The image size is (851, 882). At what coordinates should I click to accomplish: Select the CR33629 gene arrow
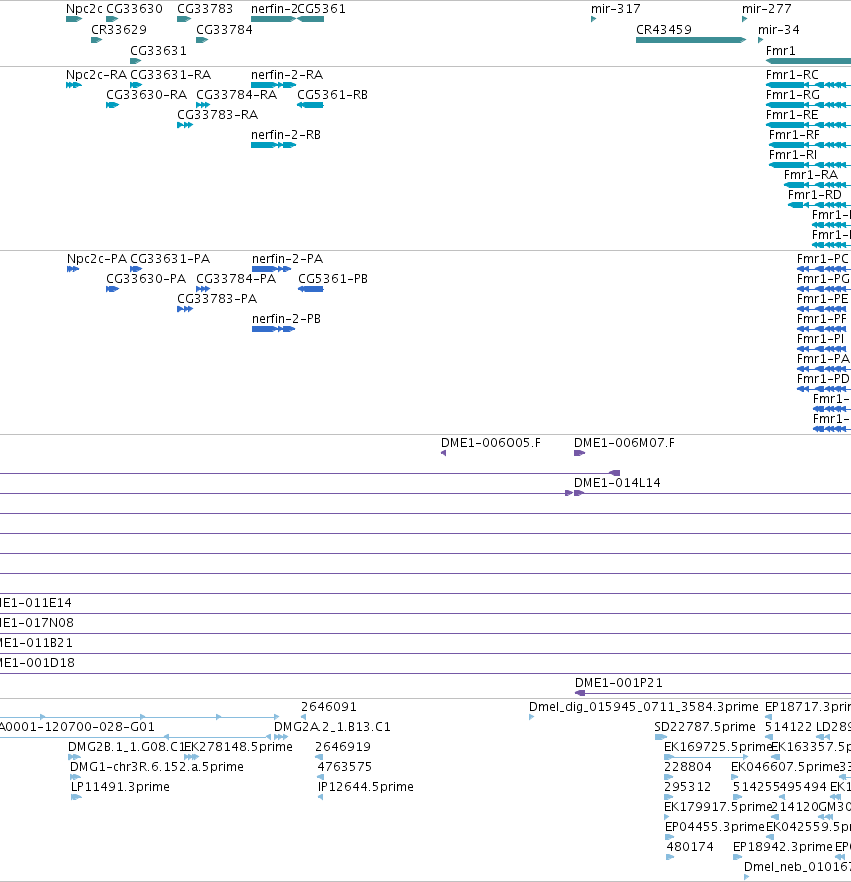tap(96, 40)
